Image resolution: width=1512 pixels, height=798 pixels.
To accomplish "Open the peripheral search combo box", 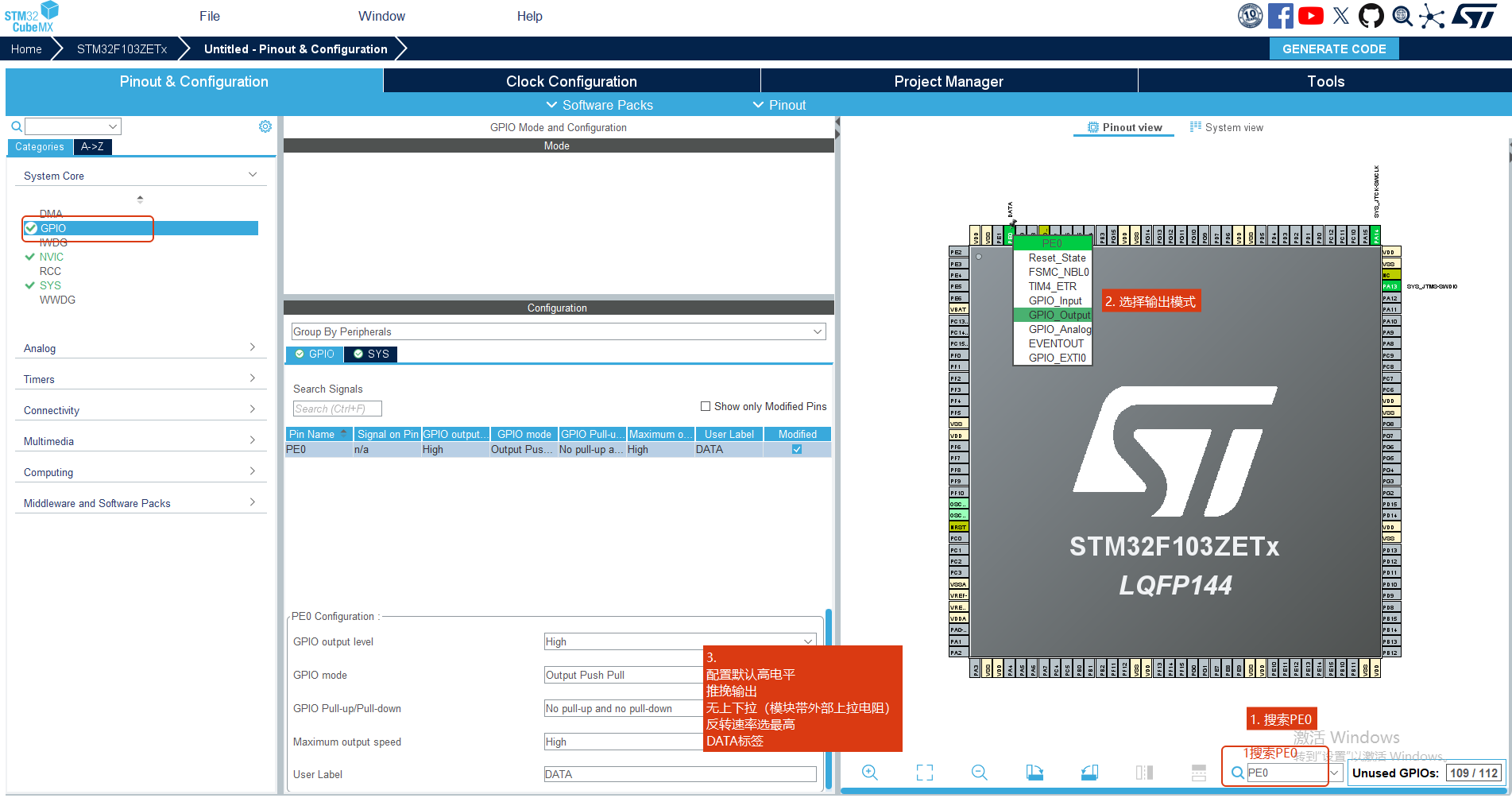I will [x=72, y=126].
